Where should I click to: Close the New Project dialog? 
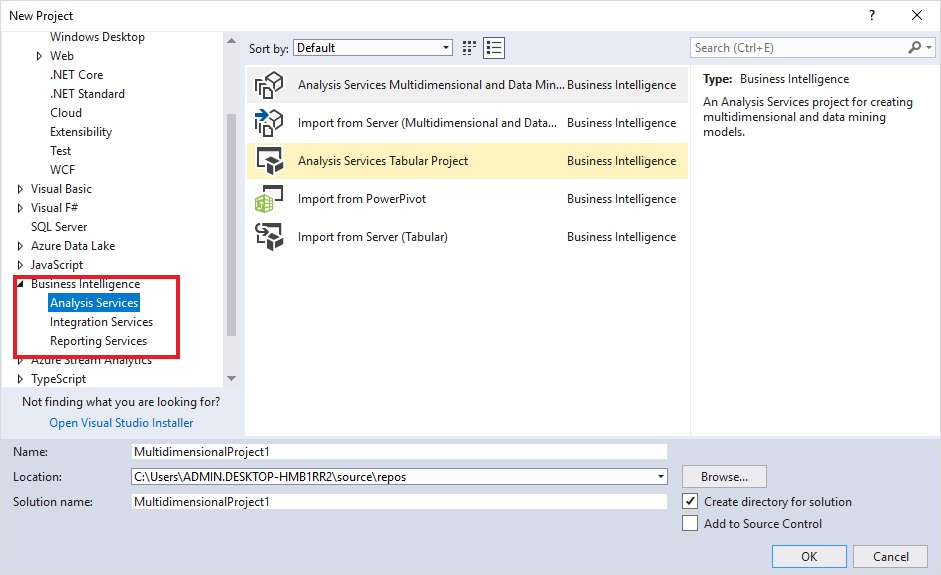[x=917, y=16]
